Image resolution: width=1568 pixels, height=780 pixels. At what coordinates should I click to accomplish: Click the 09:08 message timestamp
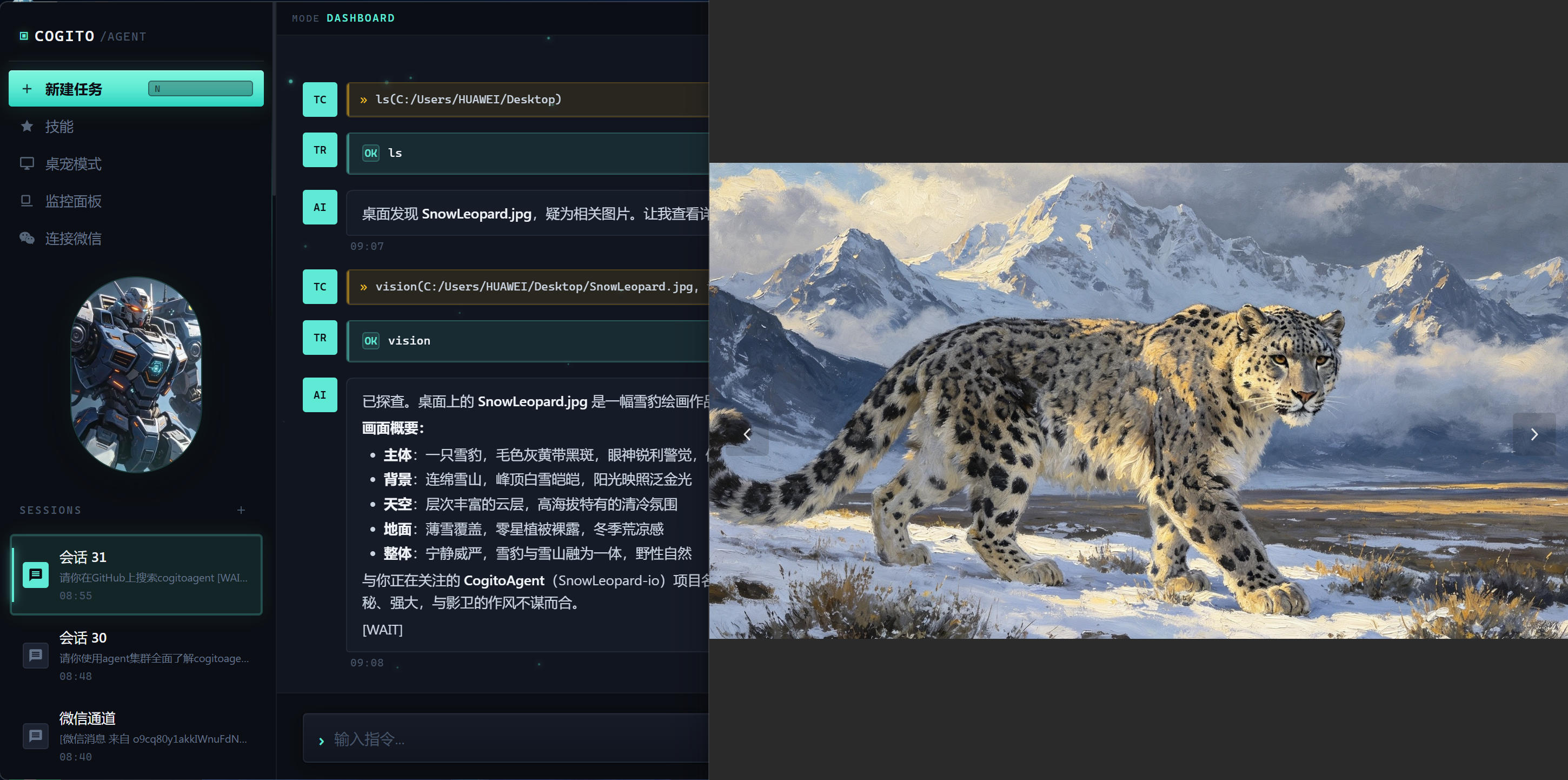pyautogui.click(x=367, y=663)
